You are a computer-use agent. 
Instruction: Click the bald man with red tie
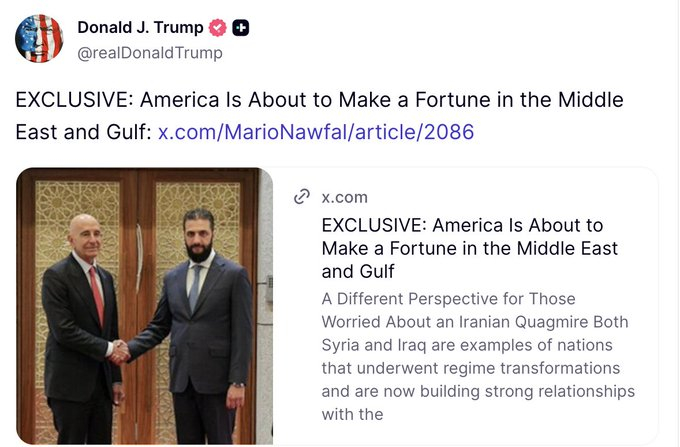pyautogui.click(x=81, y=329)
